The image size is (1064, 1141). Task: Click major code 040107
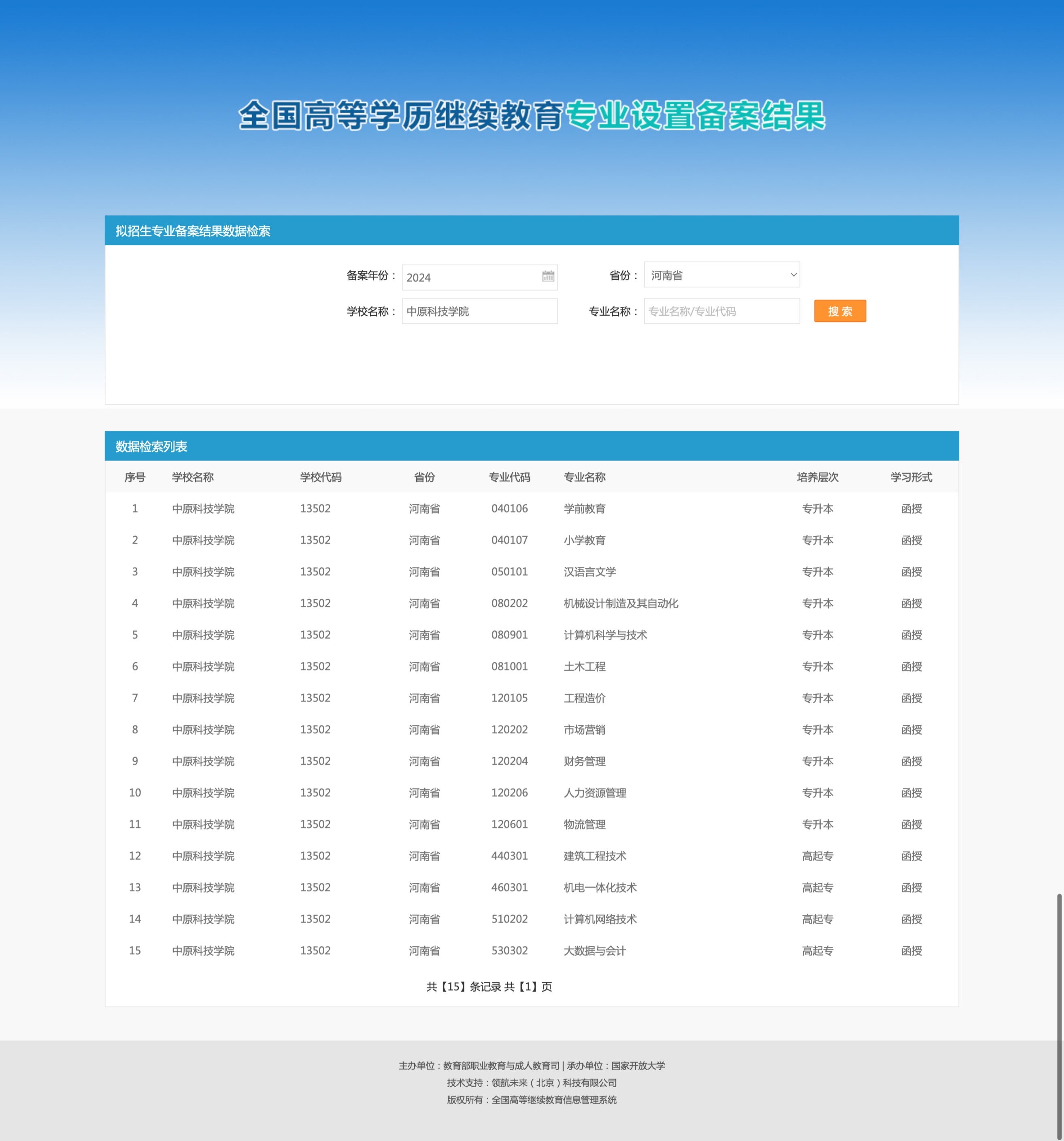click(x=509, y=540)
